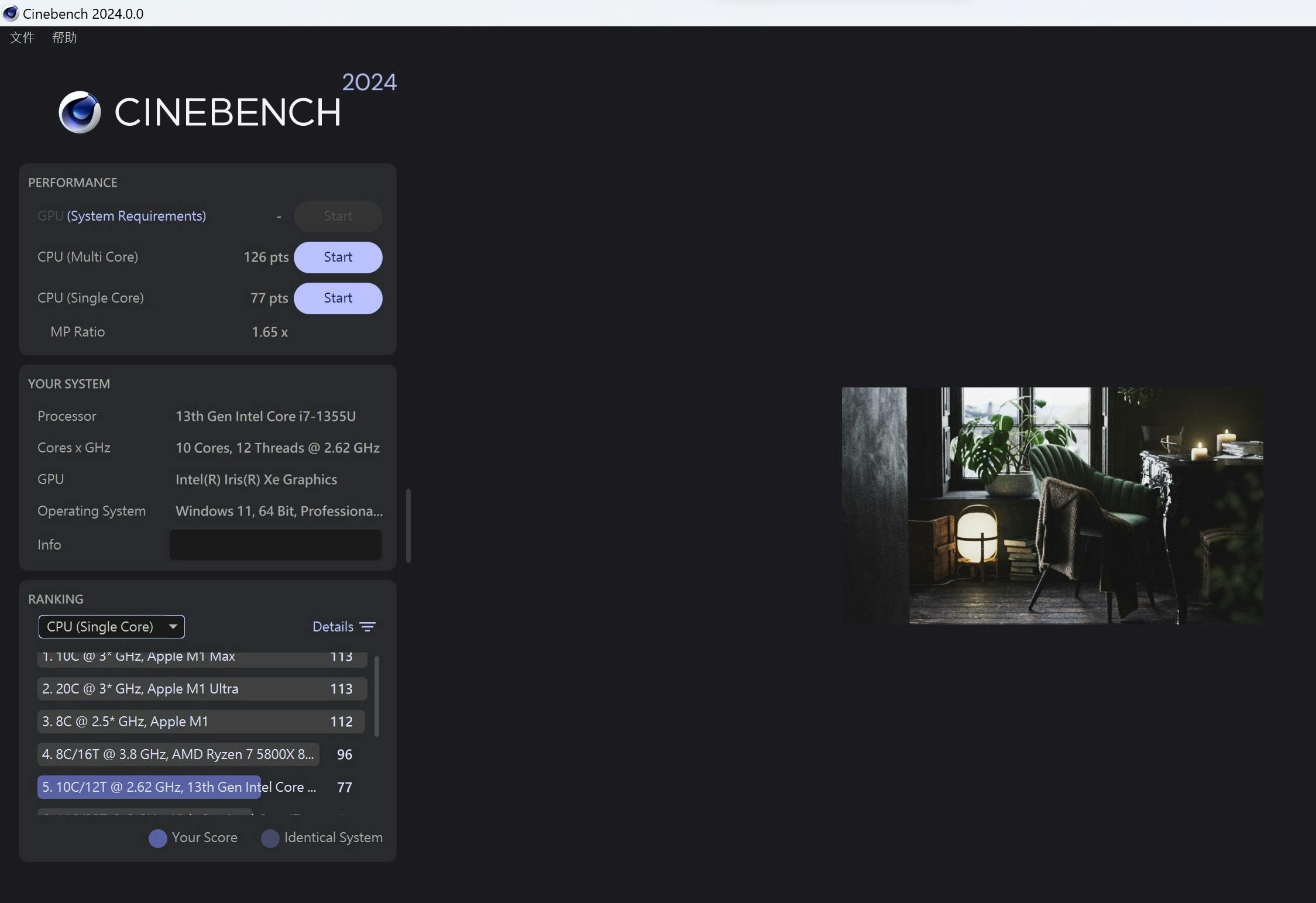
Task: Click the Your Score legend circle
Action: [157, 838]
